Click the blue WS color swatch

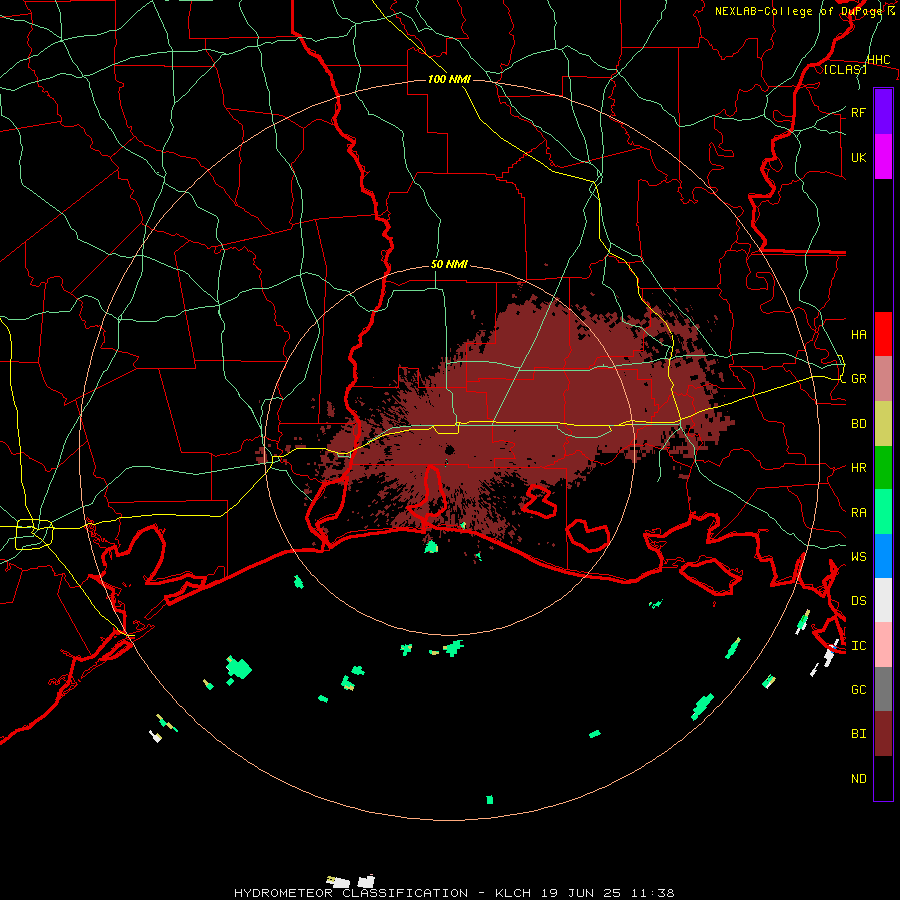(x=883, y=556)
